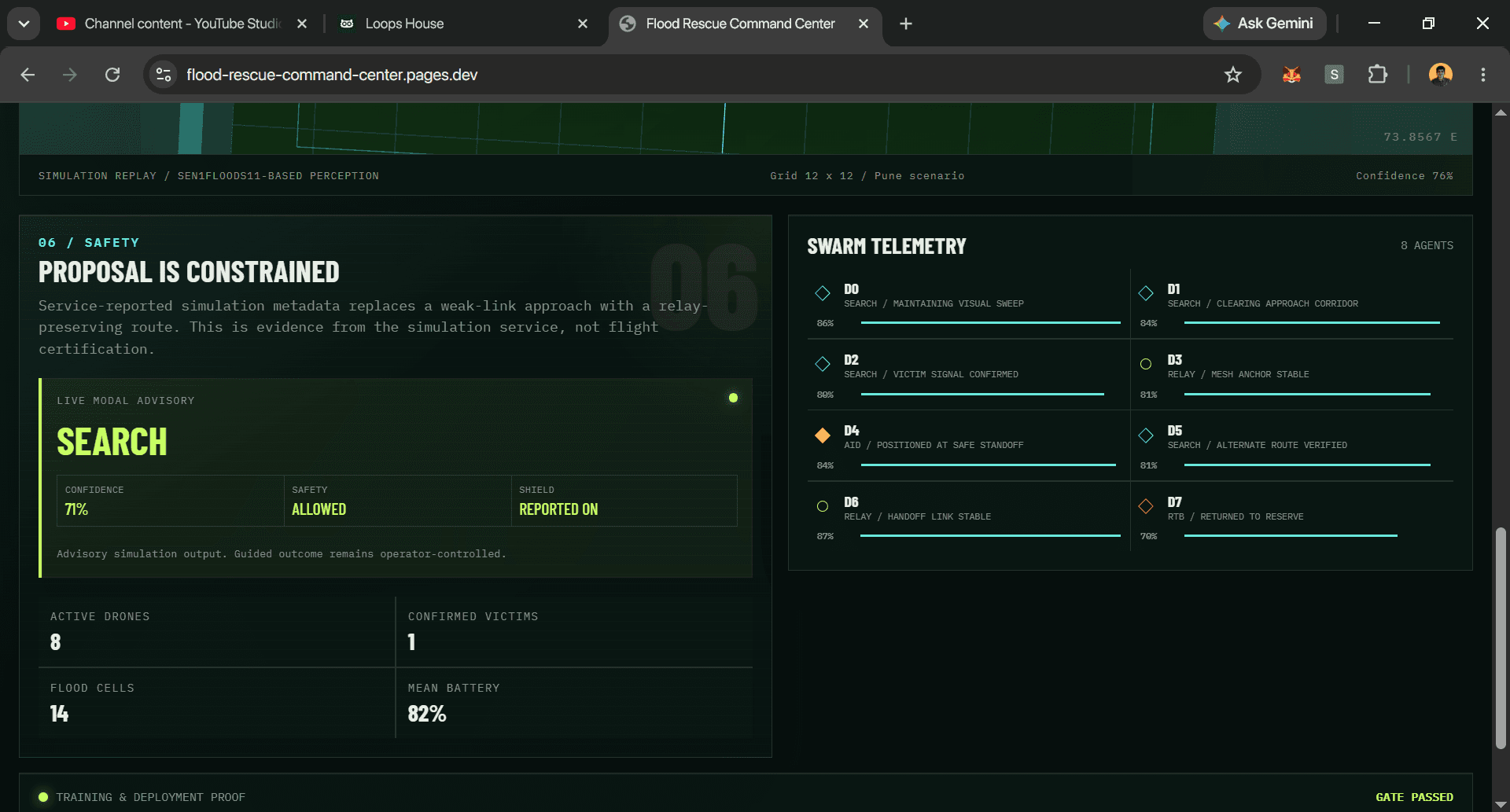Minimize the Chrome window
The height and width of the screenshot is (812, 1510).
coord(1374,24)
